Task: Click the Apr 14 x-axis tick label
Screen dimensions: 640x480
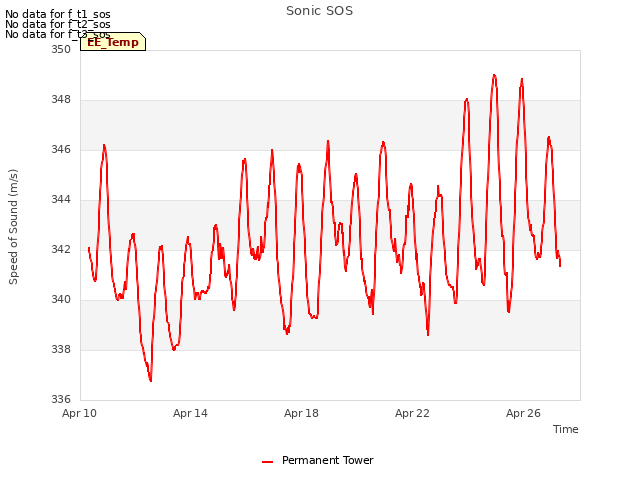Action: 190,413
